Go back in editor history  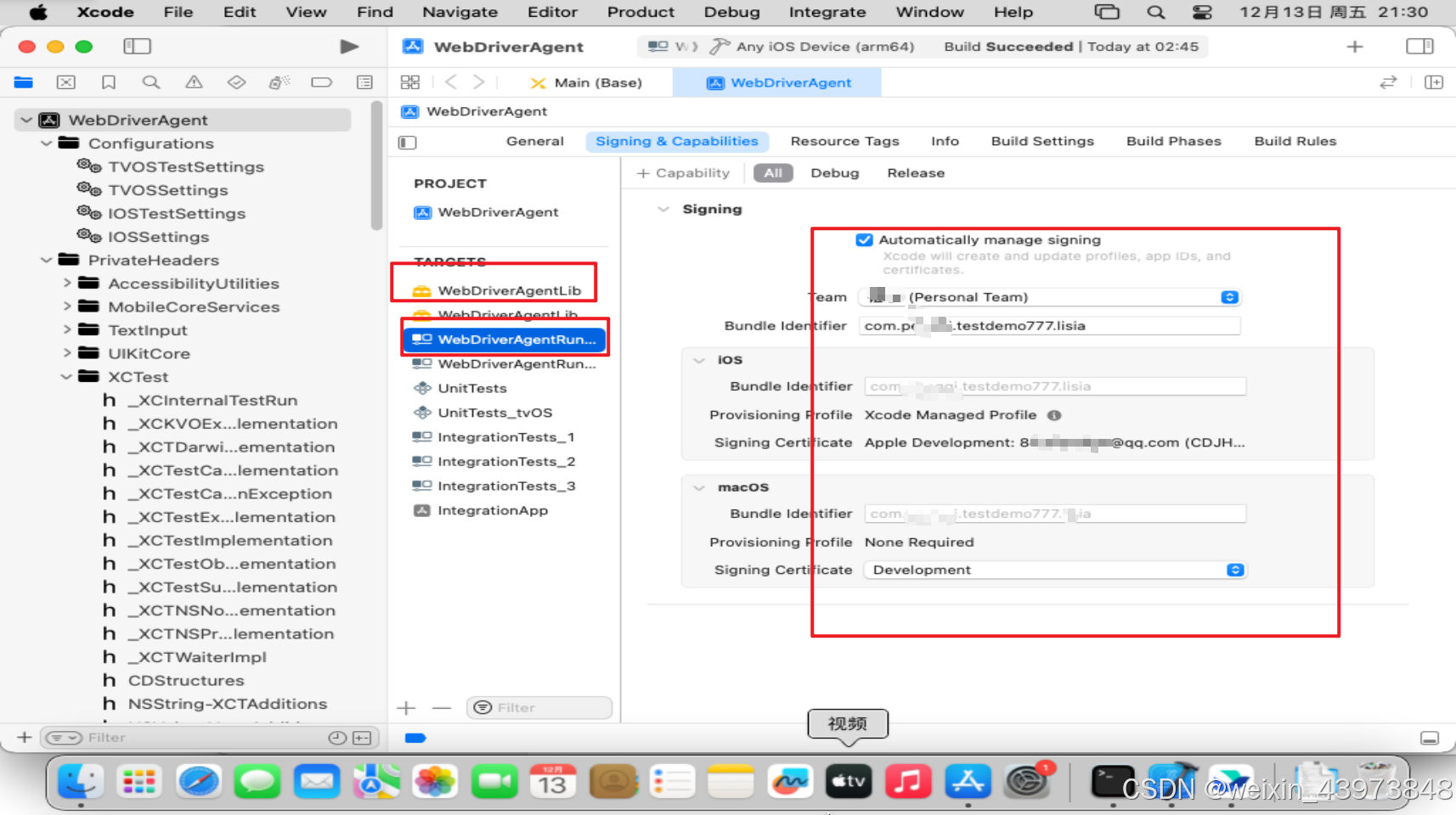point(451,82)
